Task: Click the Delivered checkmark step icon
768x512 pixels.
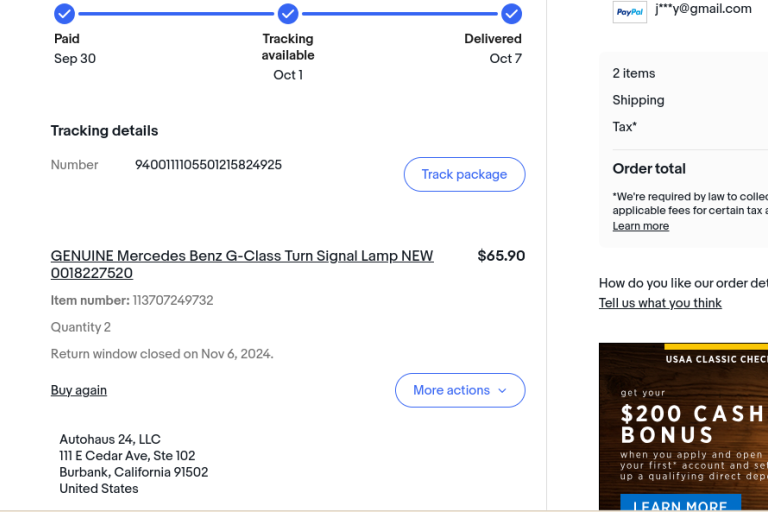Action: point(511,14)
